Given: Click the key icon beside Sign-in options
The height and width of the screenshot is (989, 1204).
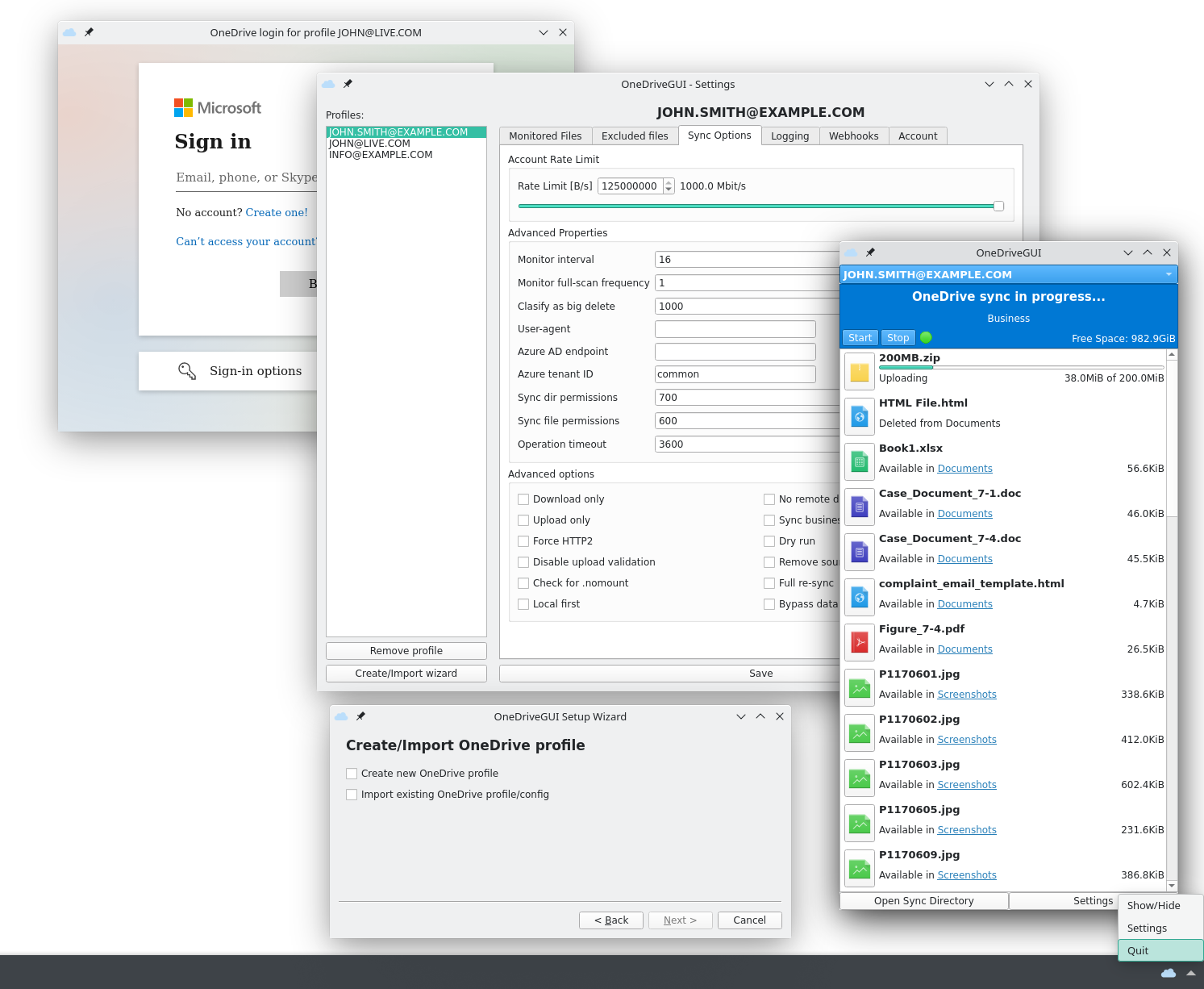Looking at the screenshot, I should click(187, 371).
